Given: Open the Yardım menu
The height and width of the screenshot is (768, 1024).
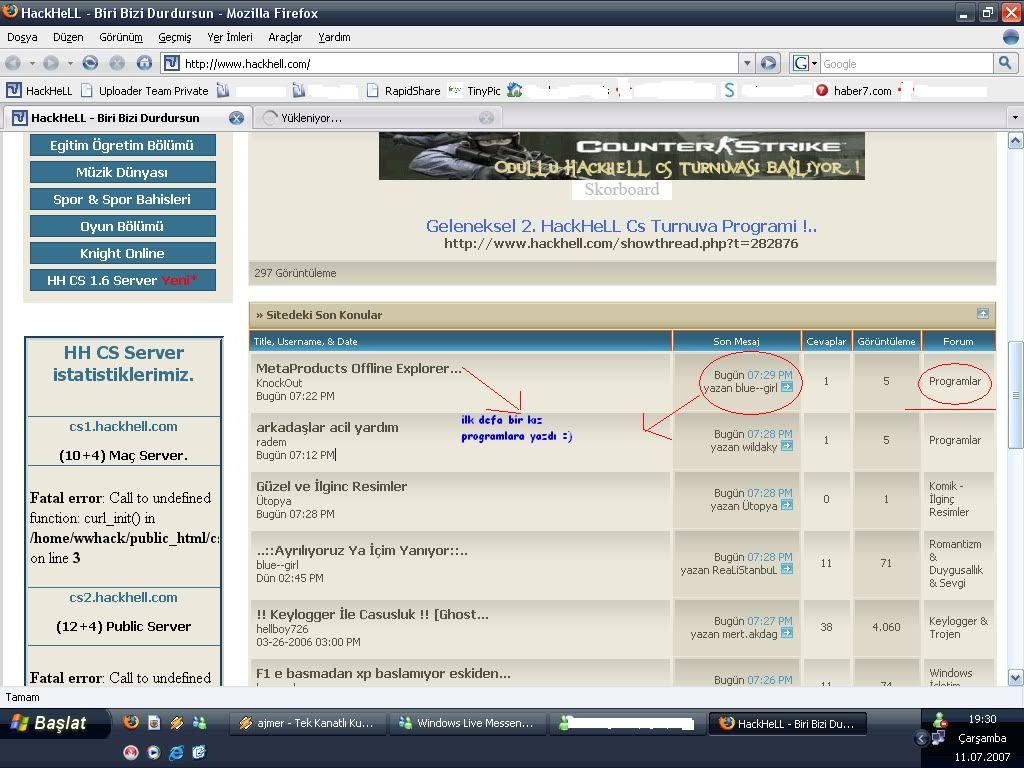Looking at the screenshot, I should 334,37.
